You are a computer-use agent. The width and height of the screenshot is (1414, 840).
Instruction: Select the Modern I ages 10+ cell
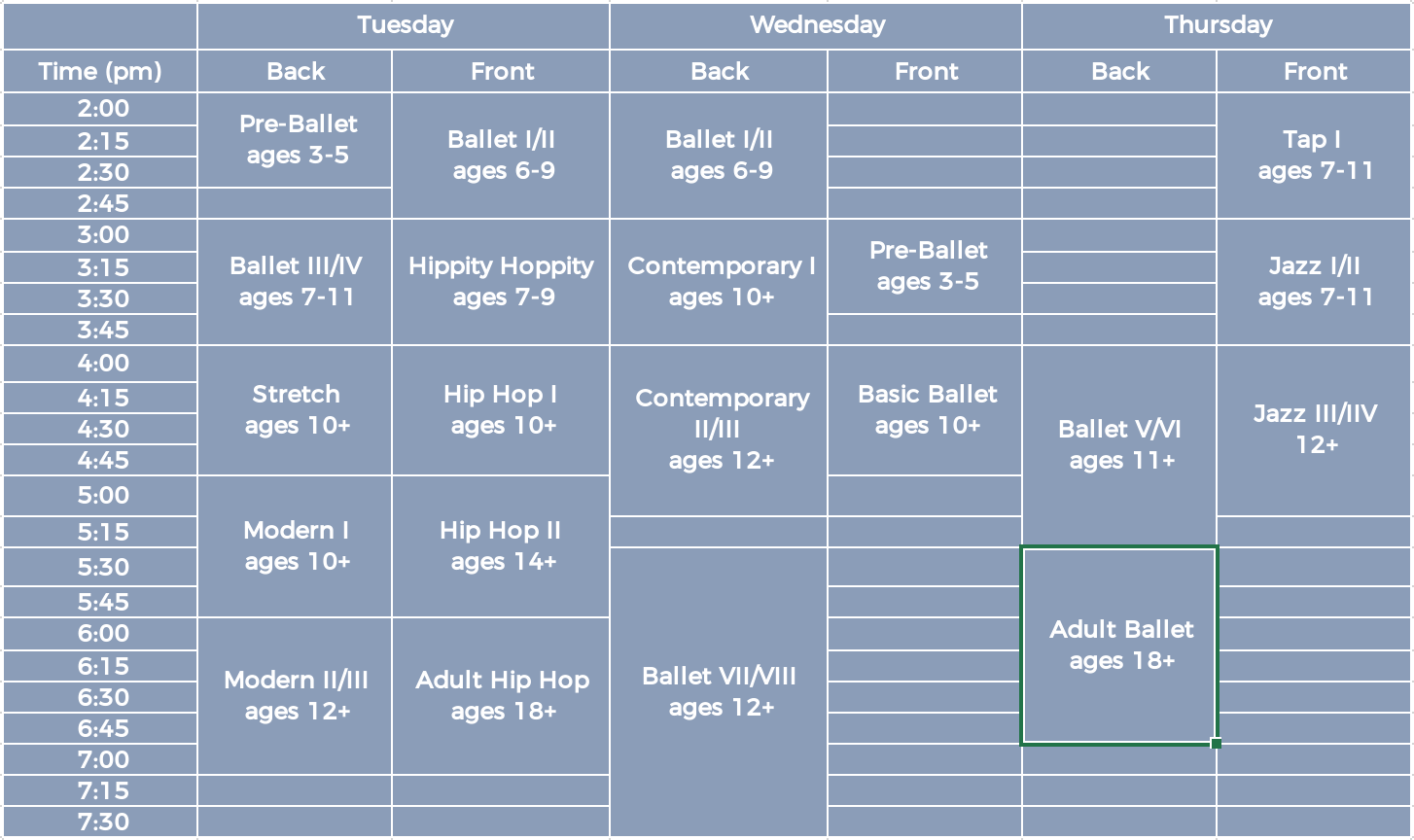coord(296,546)
